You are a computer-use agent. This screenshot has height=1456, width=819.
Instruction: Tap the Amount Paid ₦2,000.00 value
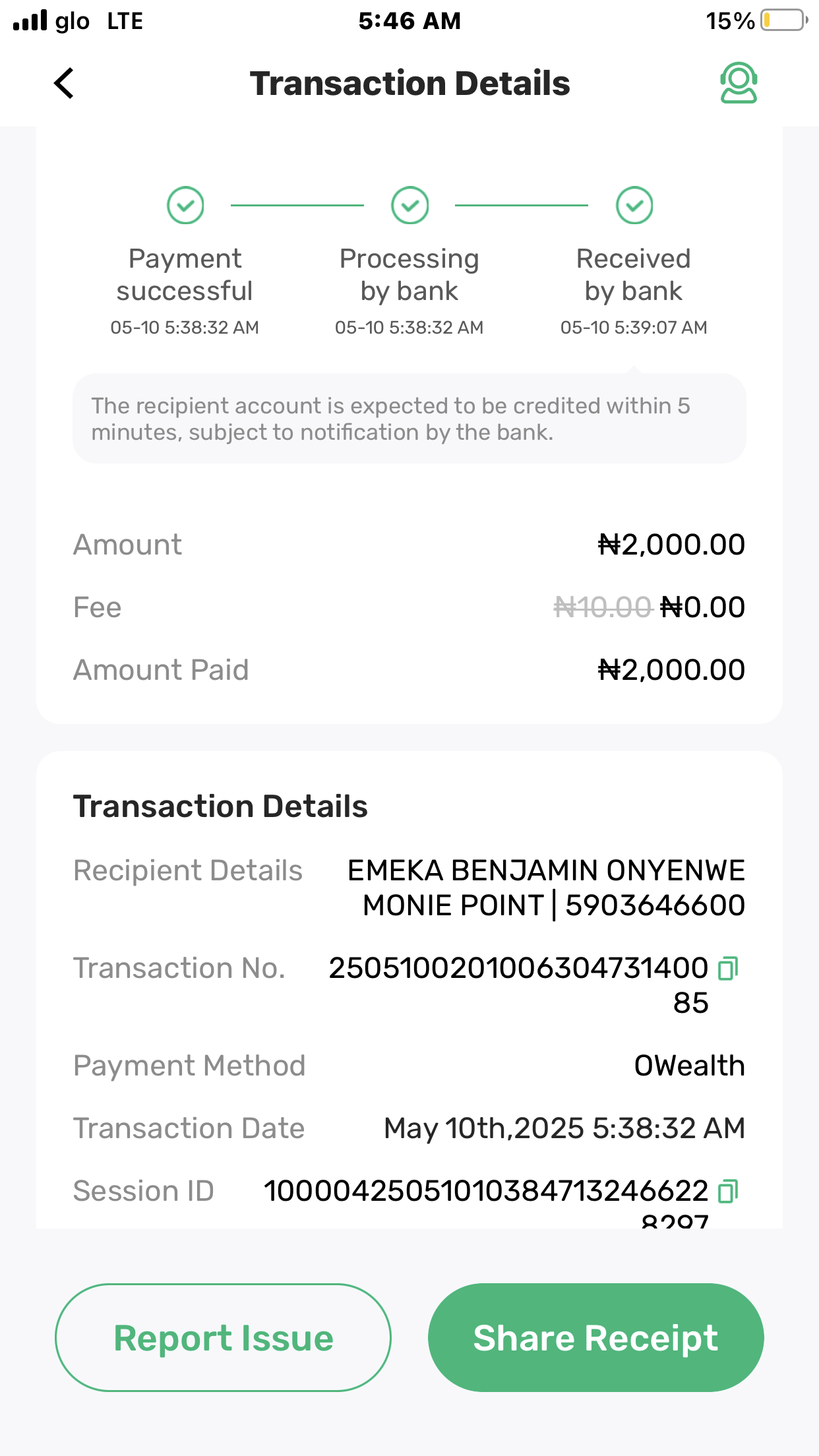(671, 670)
